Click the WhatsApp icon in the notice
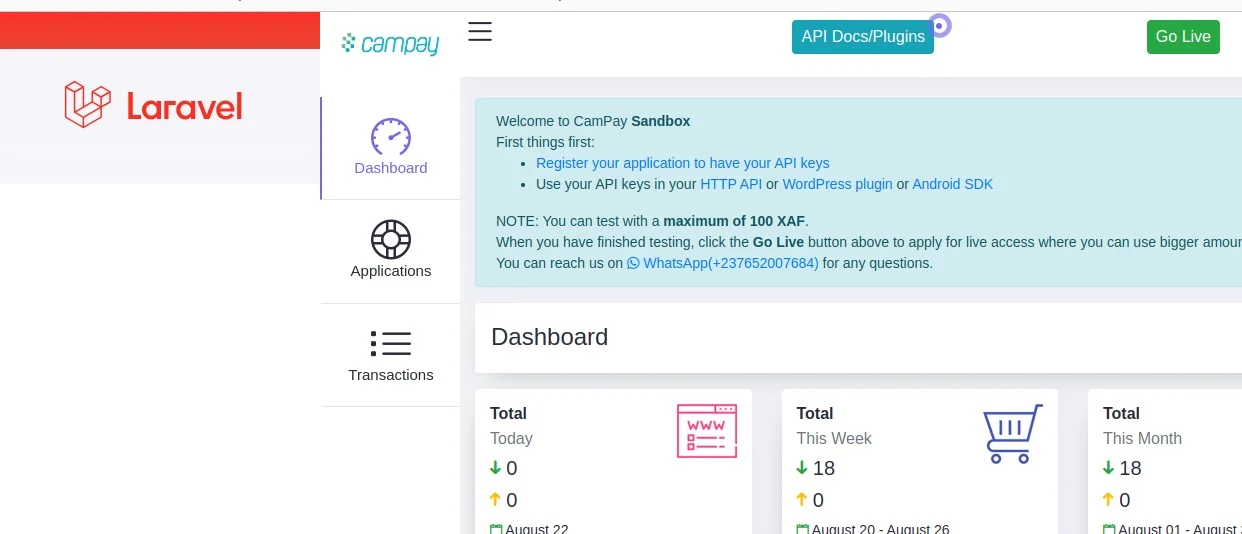The width and height of the screenshot is (1242, 534). point(633,263)
